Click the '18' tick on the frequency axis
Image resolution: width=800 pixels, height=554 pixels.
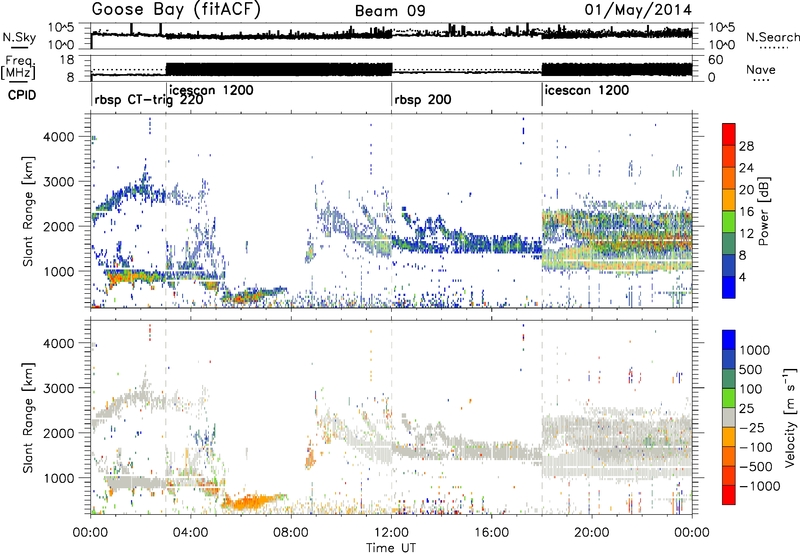point(67,60)
